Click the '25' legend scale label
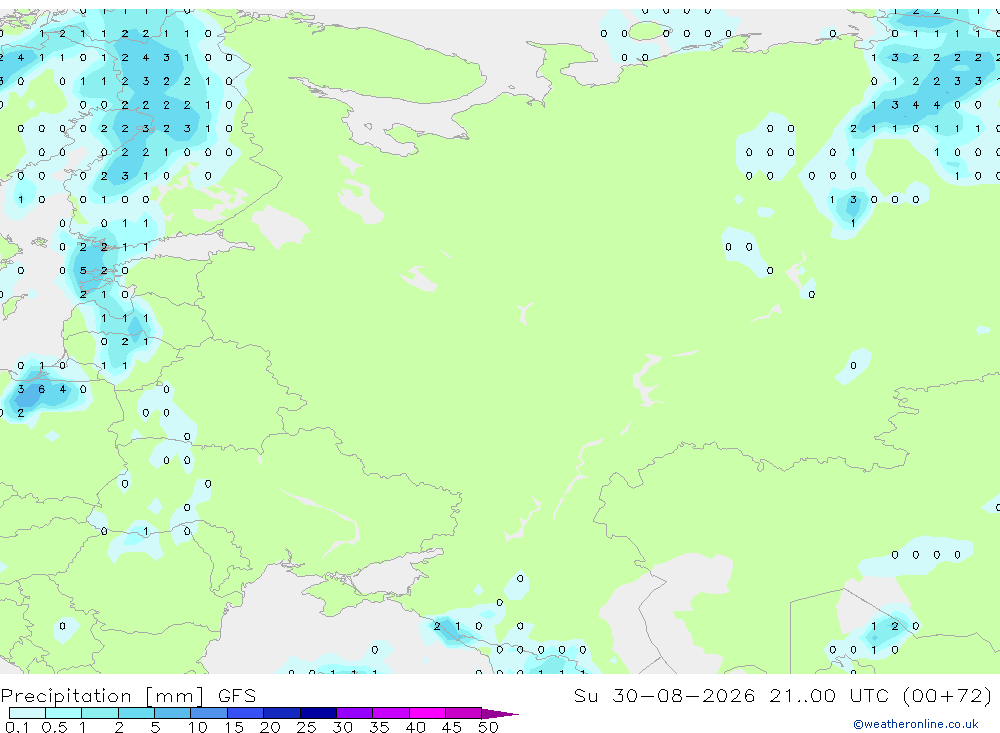The width and height of the screenshot is (1000, 733). [306, 727]
